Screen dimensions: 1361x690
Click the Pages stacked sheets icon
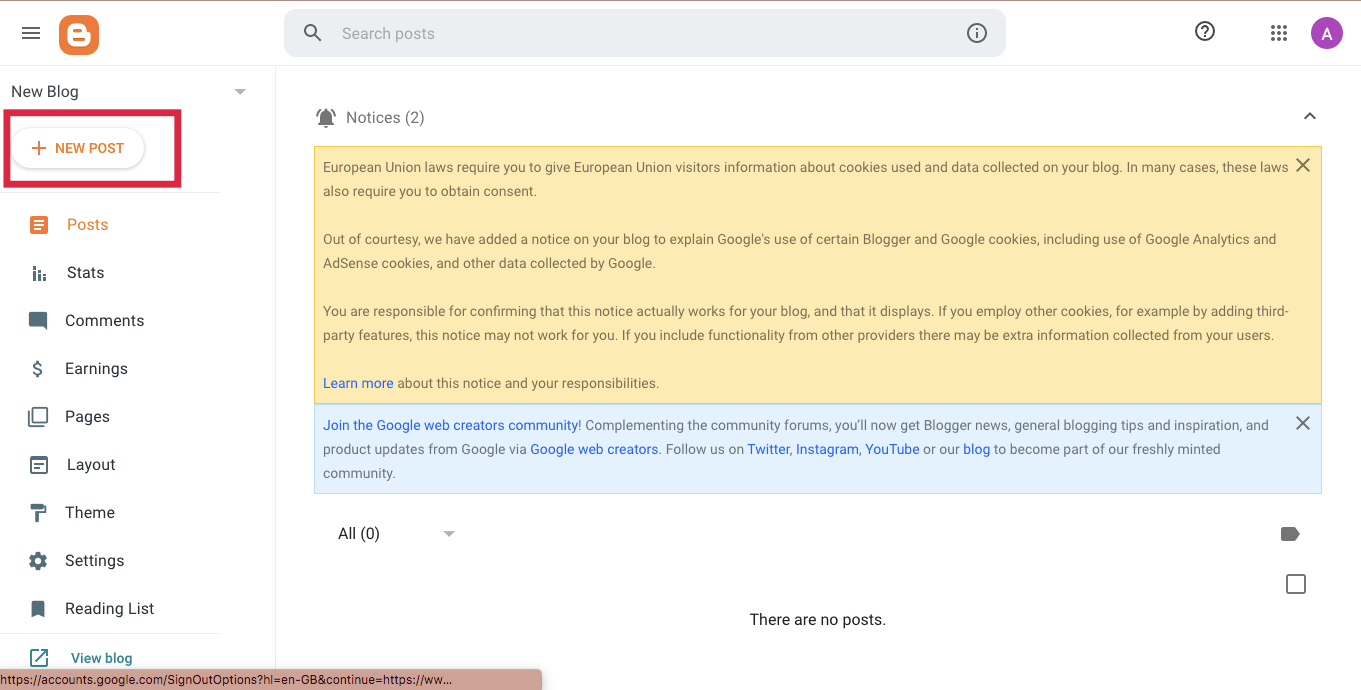coord(38,417)
